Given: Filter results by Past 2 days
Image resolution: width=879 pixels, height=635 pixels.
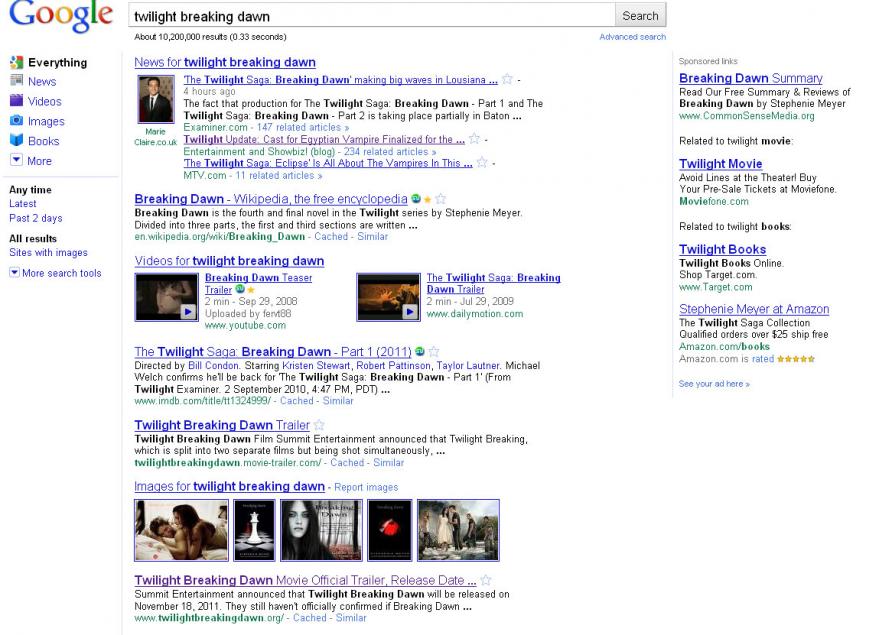Looking at the screenshot, I should point(35,218).
